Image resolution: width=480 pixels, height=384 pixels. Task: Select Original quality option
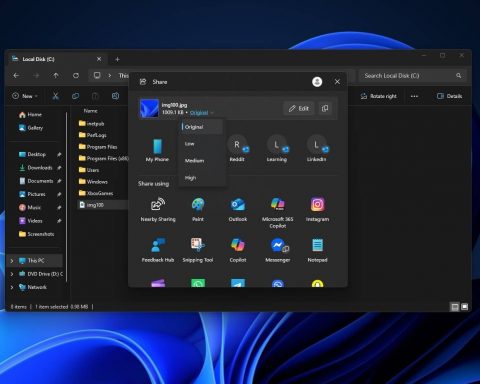tap(202, 127)
